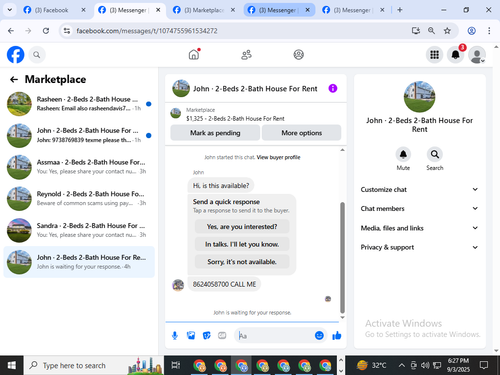Go back with the browser back arrow
The width and height of the screenshot is (500, 375).
pyautogui.click(x=11, y=31)
